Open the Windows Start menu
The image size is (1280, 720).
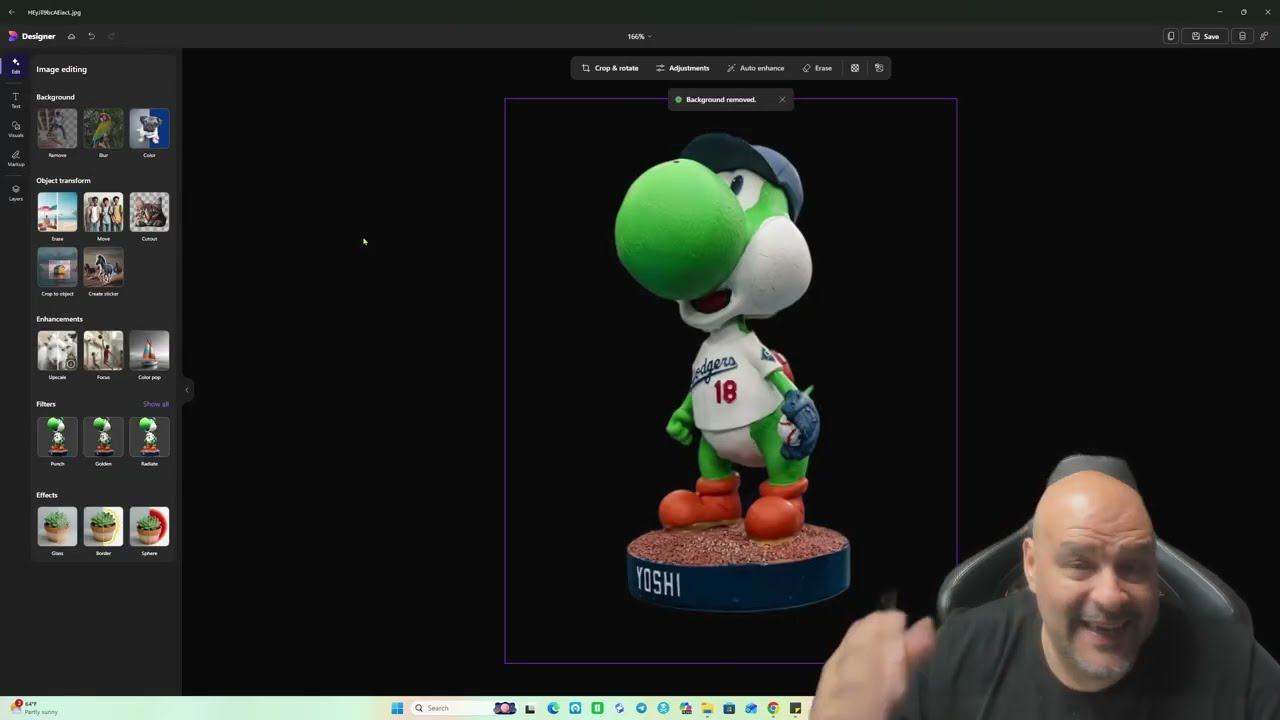tap(397, 708)
